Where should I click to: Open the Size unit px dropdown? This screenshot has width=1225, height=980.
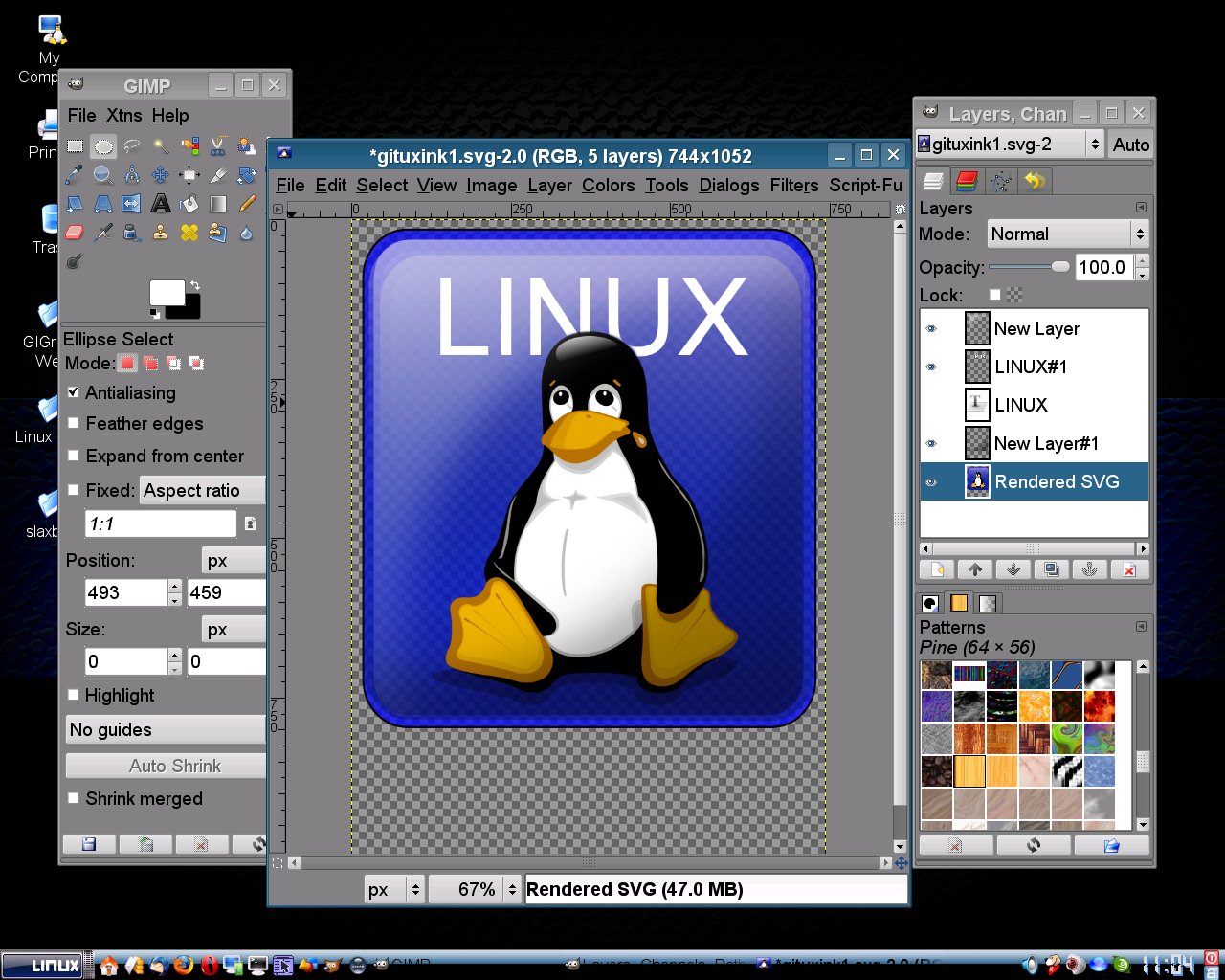(x=234, y=630)
